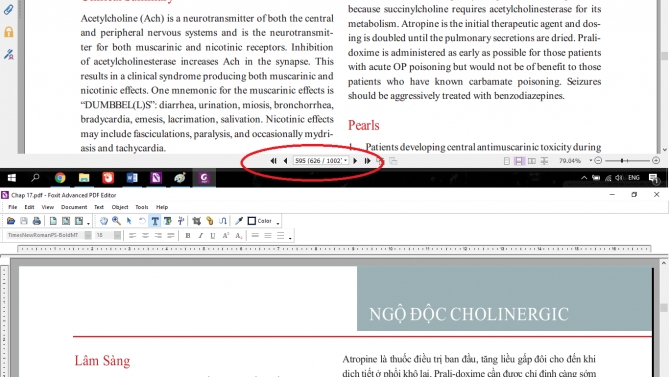The width and height of the screenshot is (670, 377).
Task: Go to next page arrow
Action: pos(355,161)
